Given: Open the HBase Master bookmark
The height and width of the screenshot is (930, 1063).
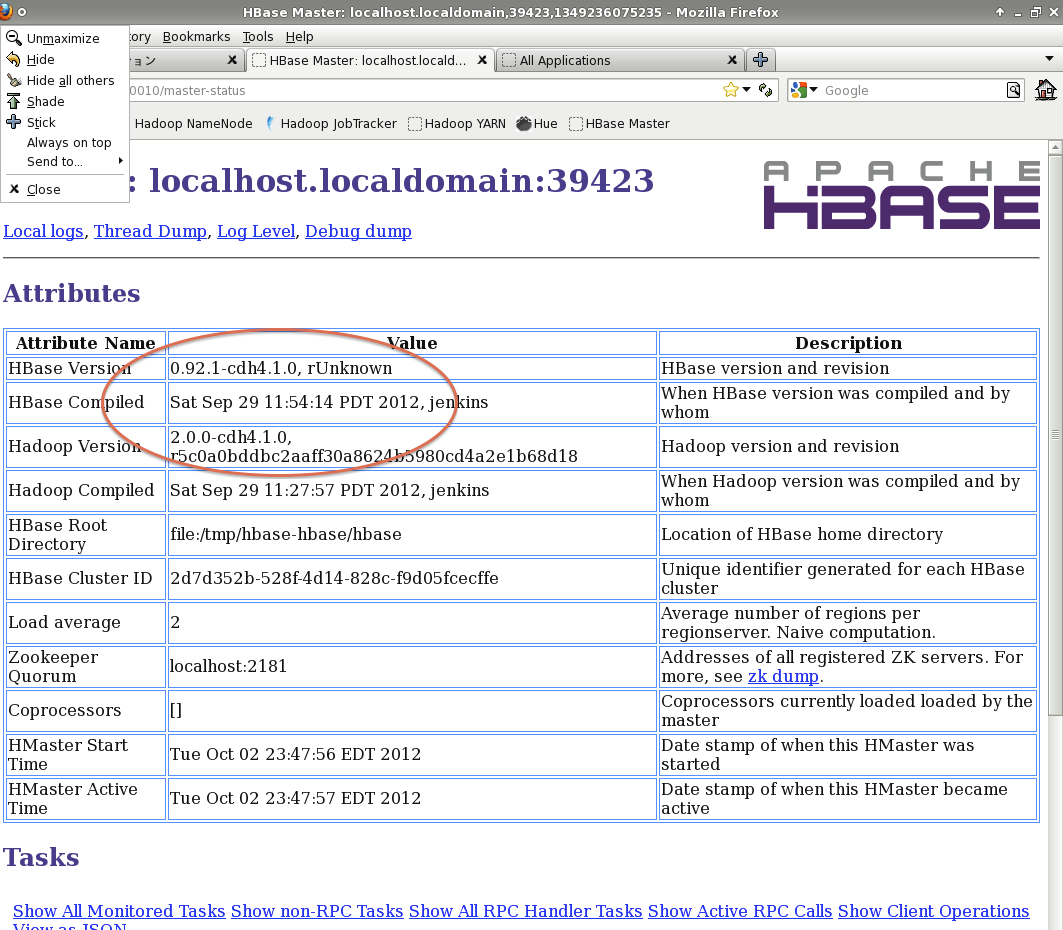Looking at the screenshot, I should [x=619, y=123].
